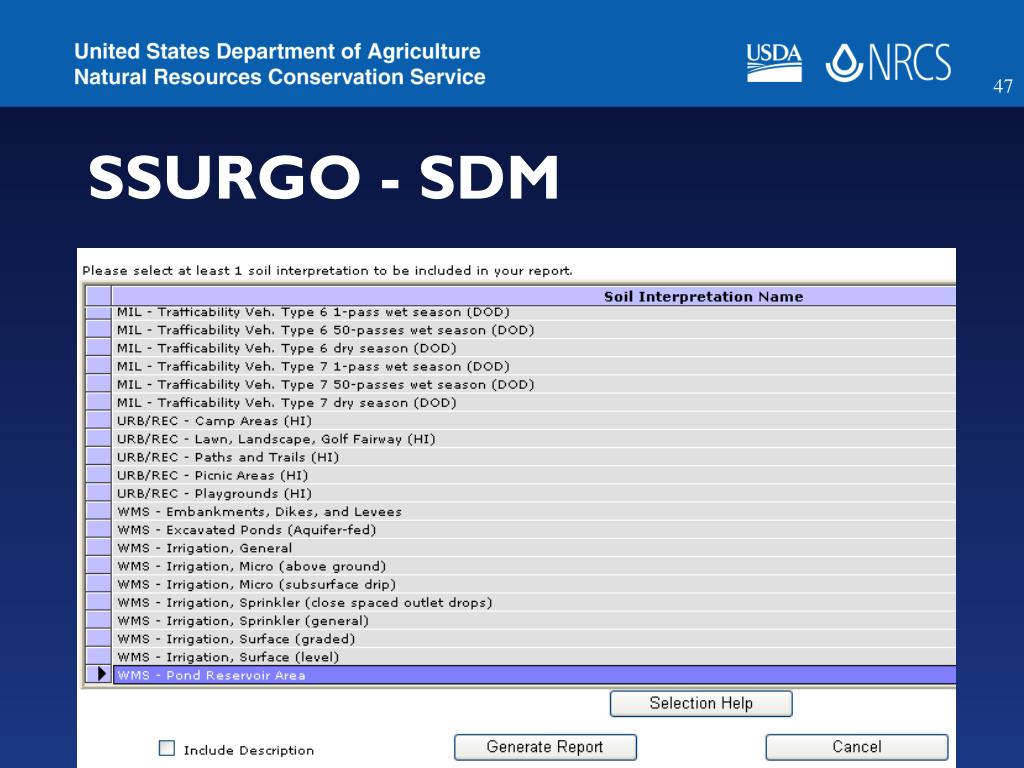
Task: Select WMS - Irrigation, Sprinkler (general)
Action: pos(534,620)
